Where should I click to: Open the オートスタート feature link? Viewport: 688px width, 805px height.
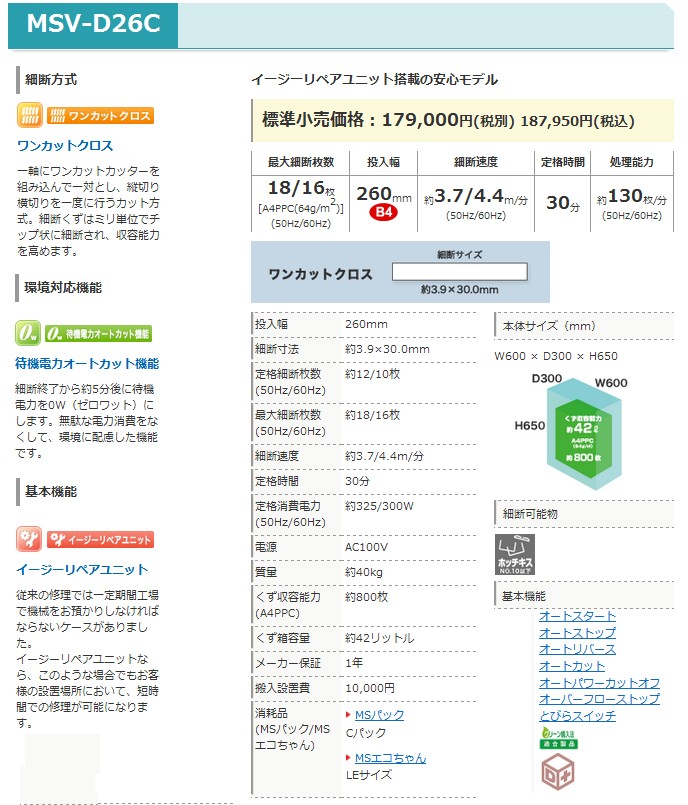click(577, 616)
